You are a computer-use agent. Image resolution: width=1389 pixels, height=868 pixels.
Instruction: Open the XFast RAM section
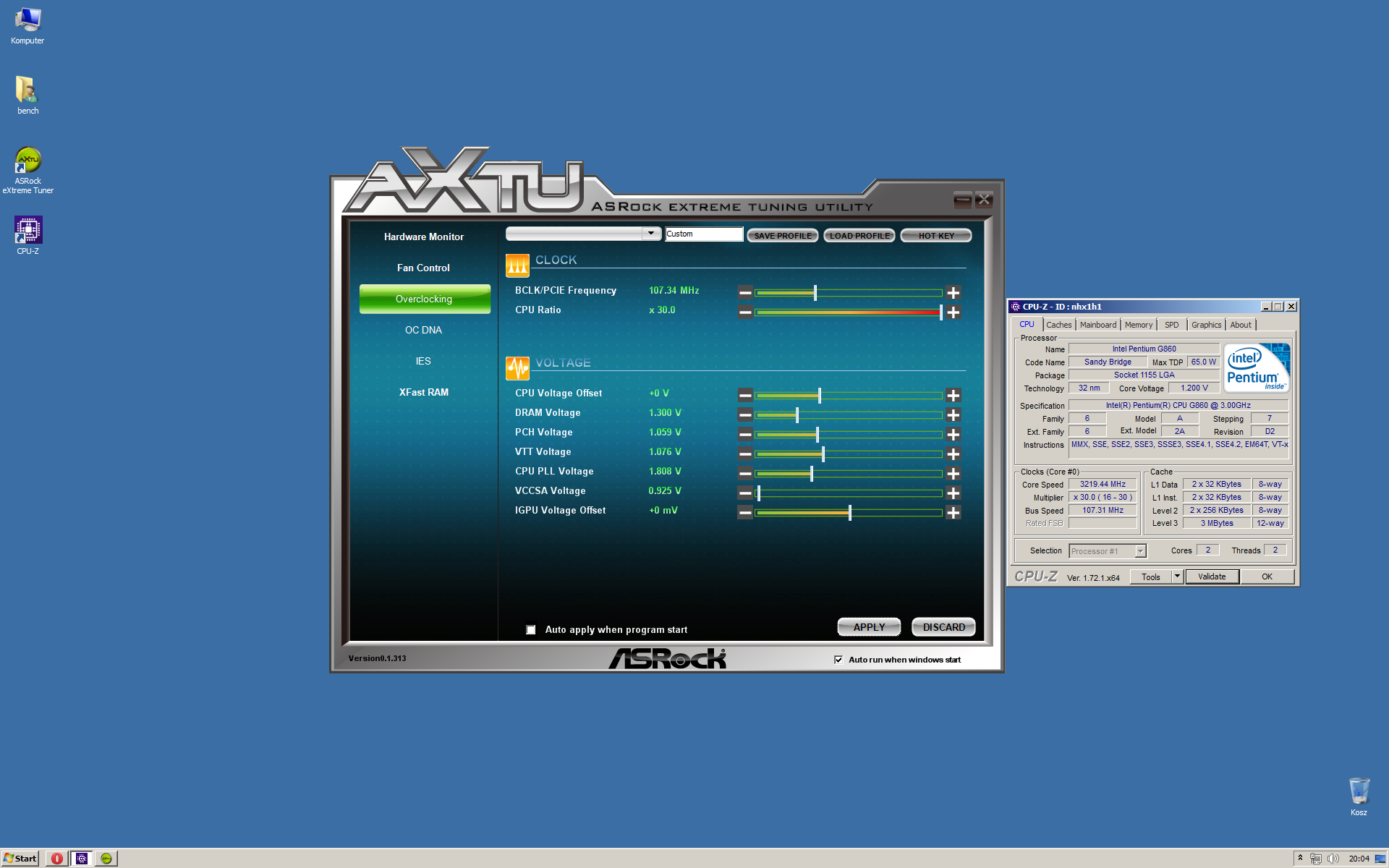424,393
